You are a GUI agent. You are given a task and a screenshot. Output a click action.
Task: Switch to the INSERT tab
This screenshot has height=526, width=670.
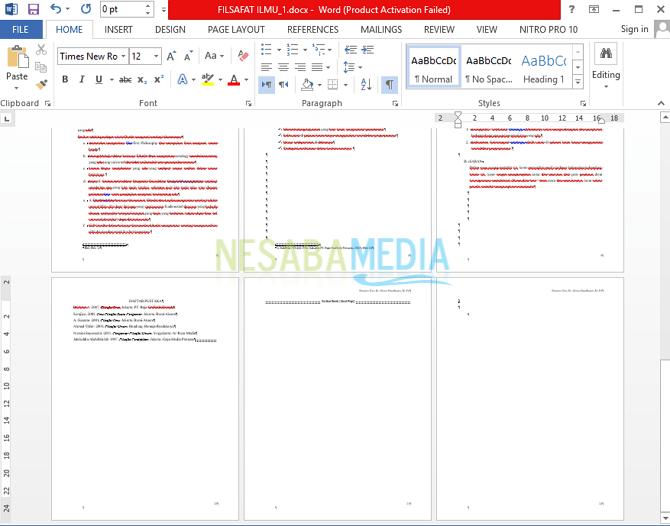click(x=118, y=29)
